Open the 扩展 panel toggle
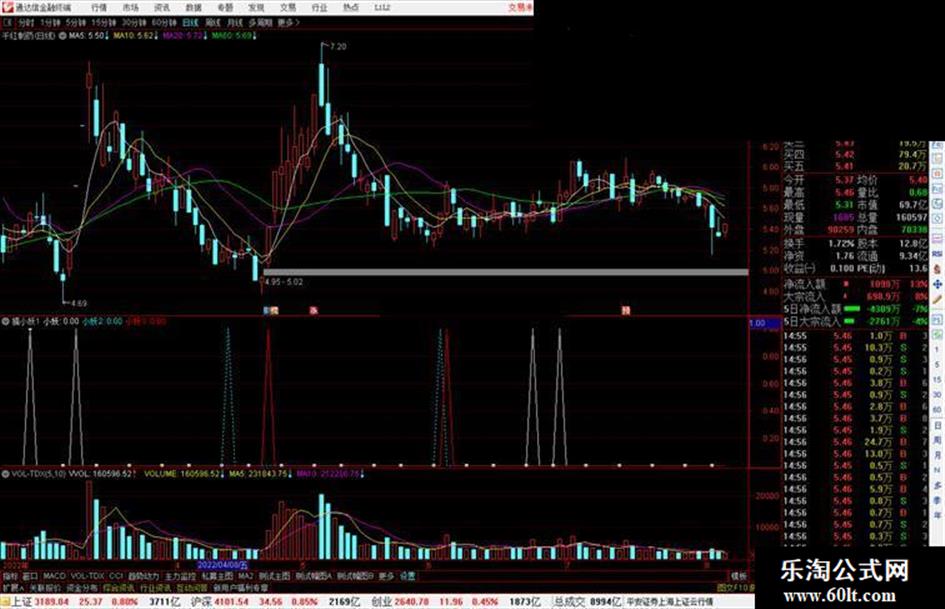The width and height of the screenshot is (945, 609). coord(12,587)
